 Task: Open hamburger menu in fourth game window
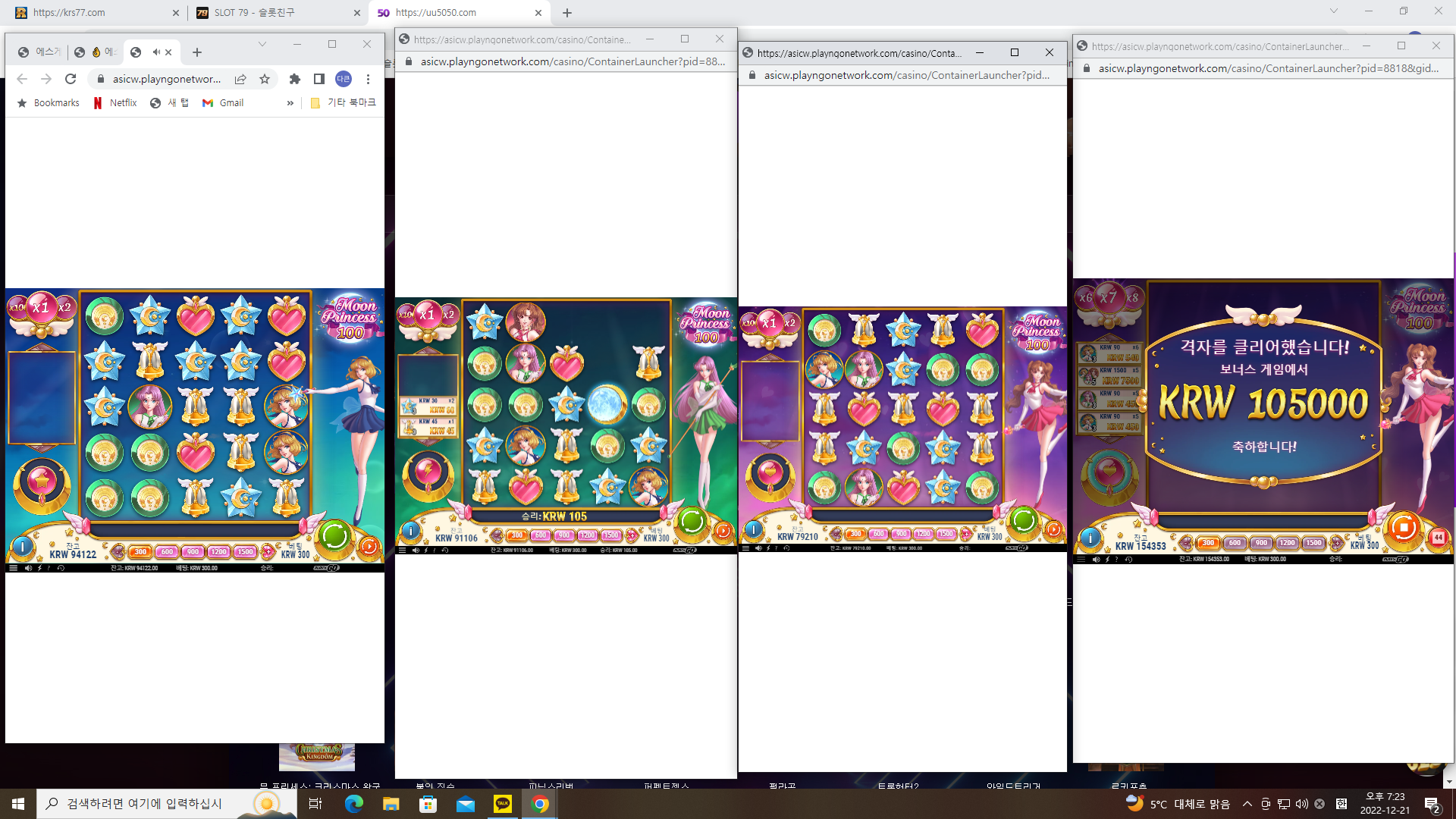(x=1081, y=560)
